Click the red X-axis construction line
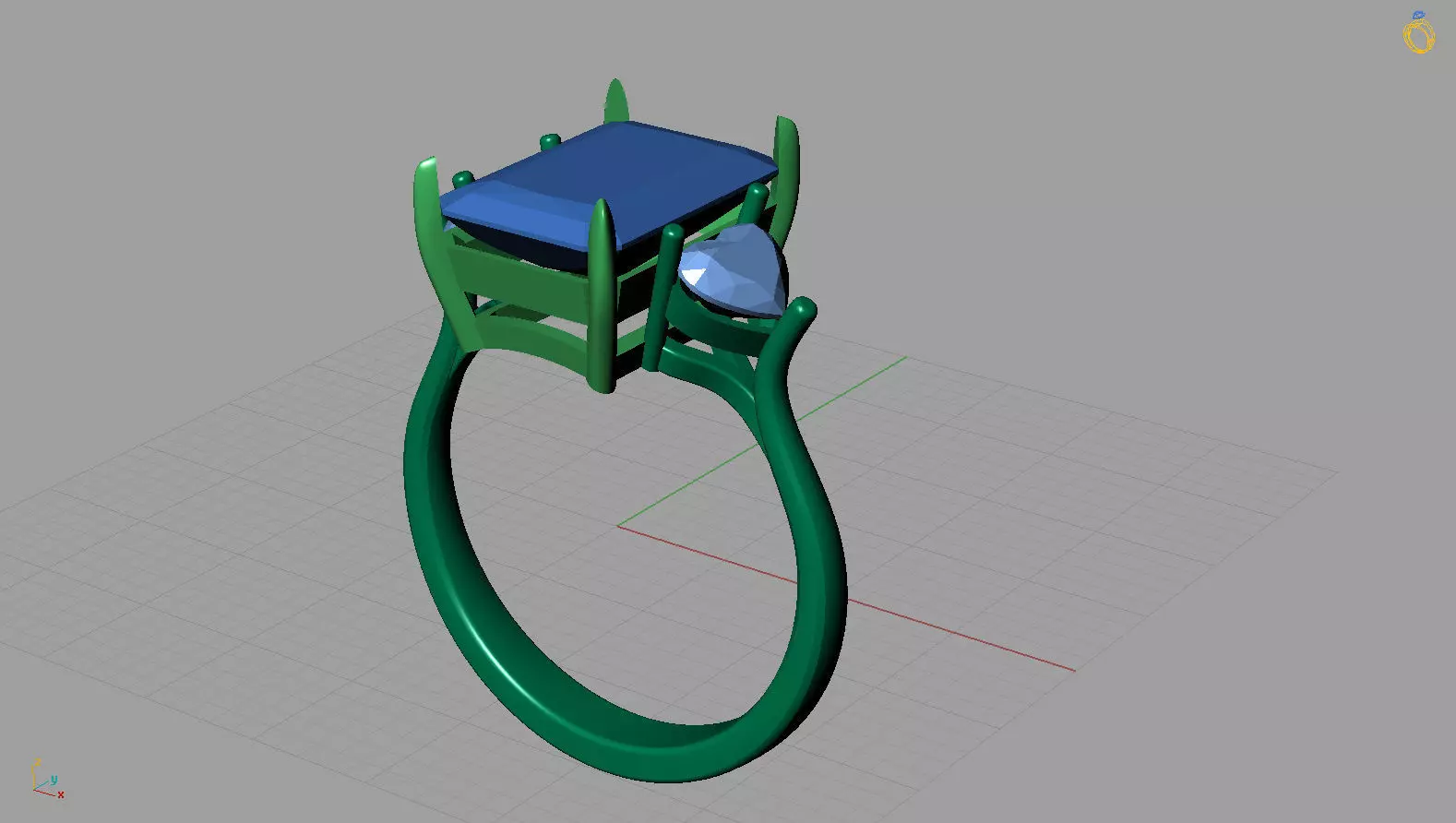 coord(846,598)
